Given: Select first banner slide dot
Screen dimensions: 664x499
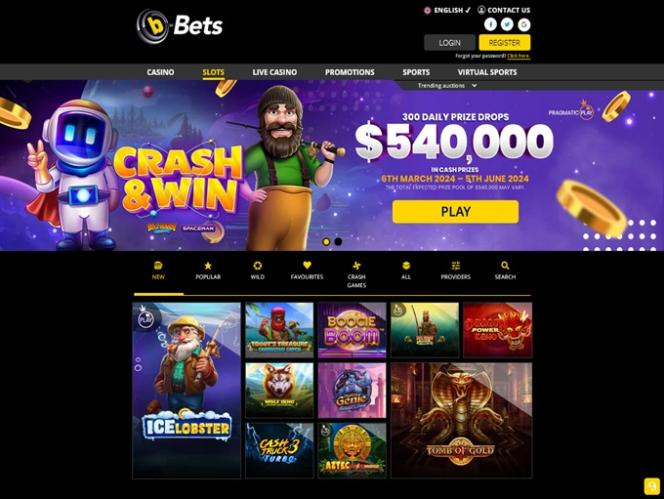Looking at the screenshot, I should [326, 242].
